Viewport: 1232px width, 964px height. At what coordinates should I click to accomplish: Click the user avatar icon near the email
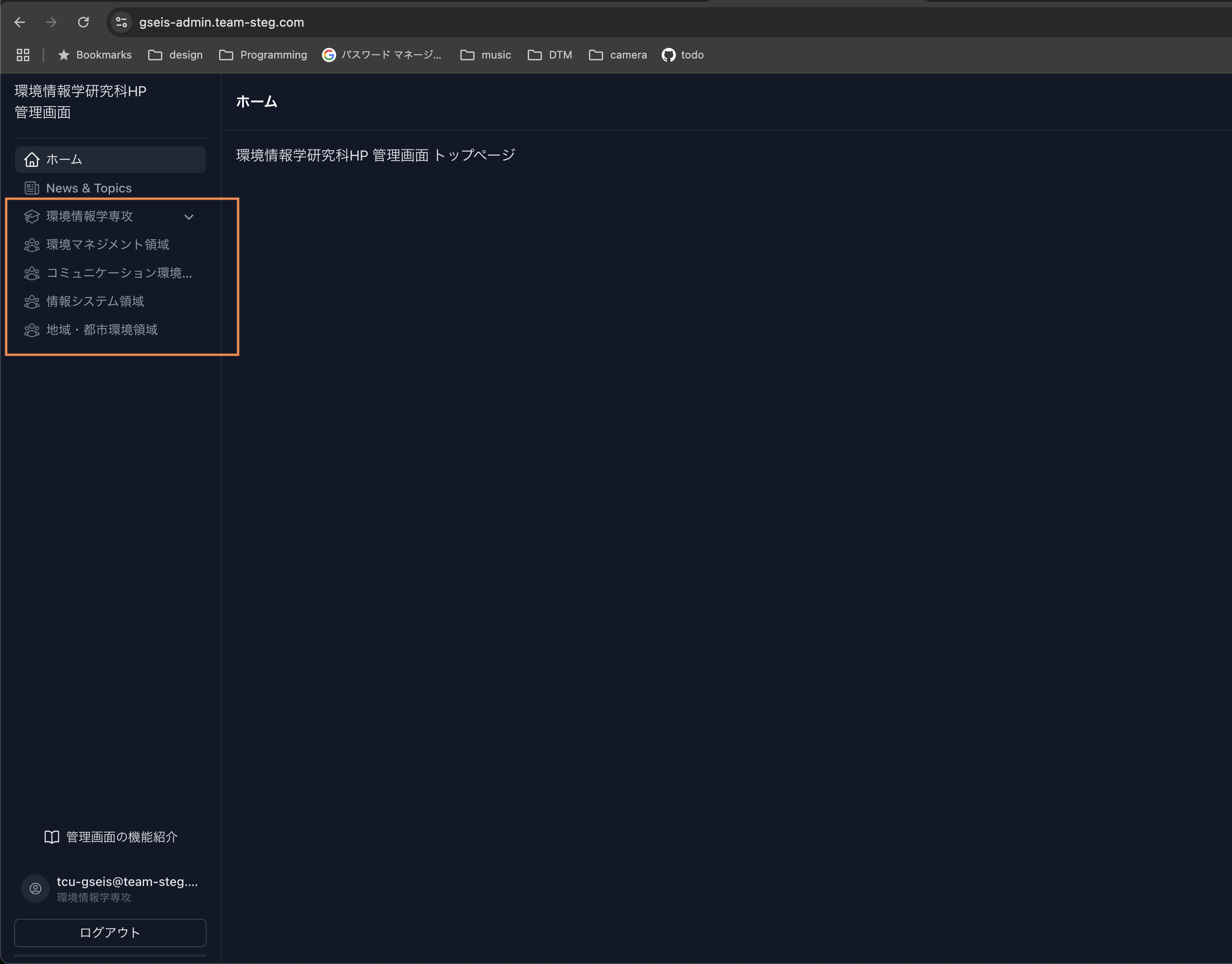pyautogui.click(x=35, y=888)
